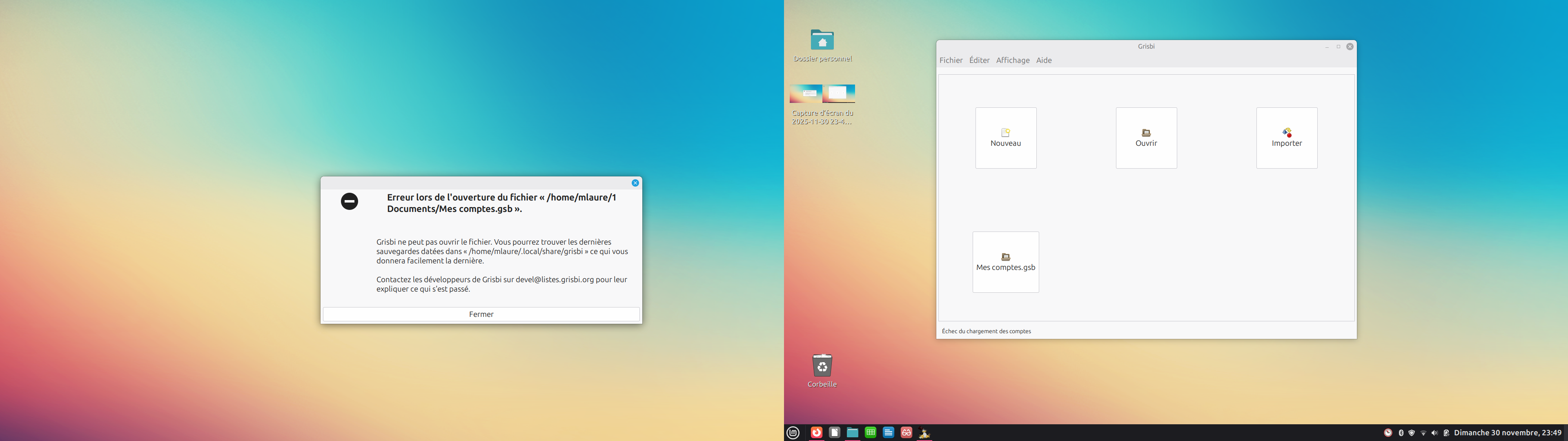1568x441 pixels.
Task: Click the volume speaker tray icon
Action: point(1435,433)
